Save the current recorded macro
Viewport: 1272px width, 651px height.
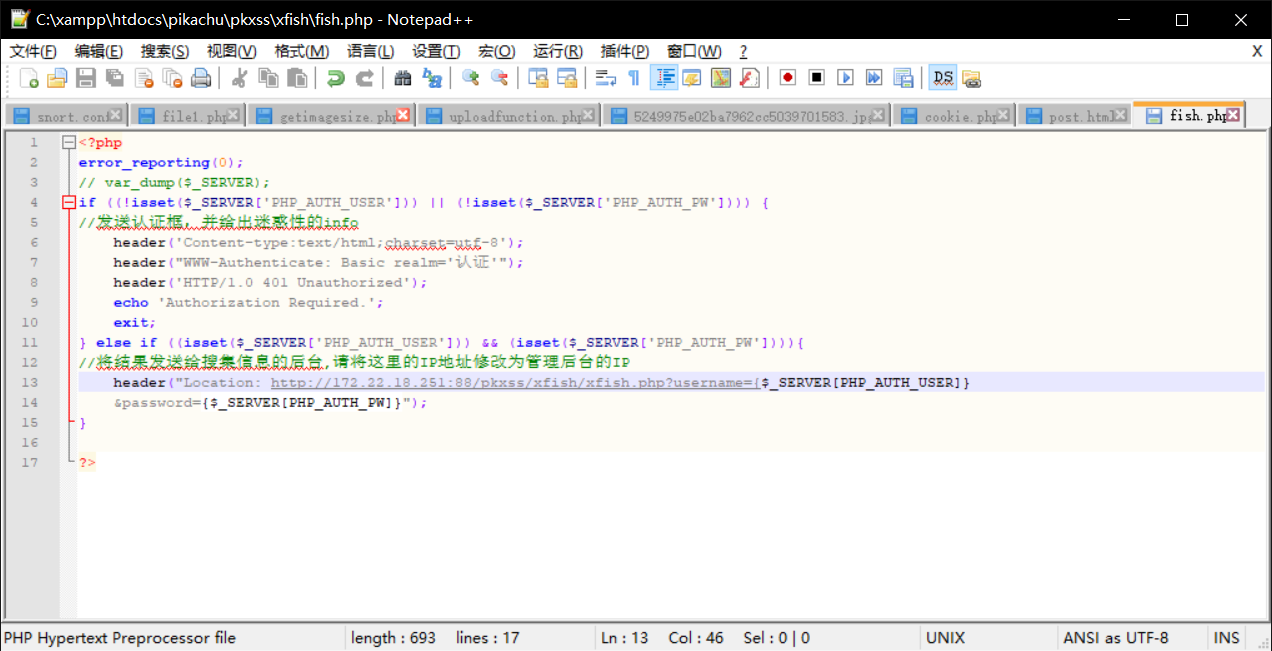[x=903, y=78]
